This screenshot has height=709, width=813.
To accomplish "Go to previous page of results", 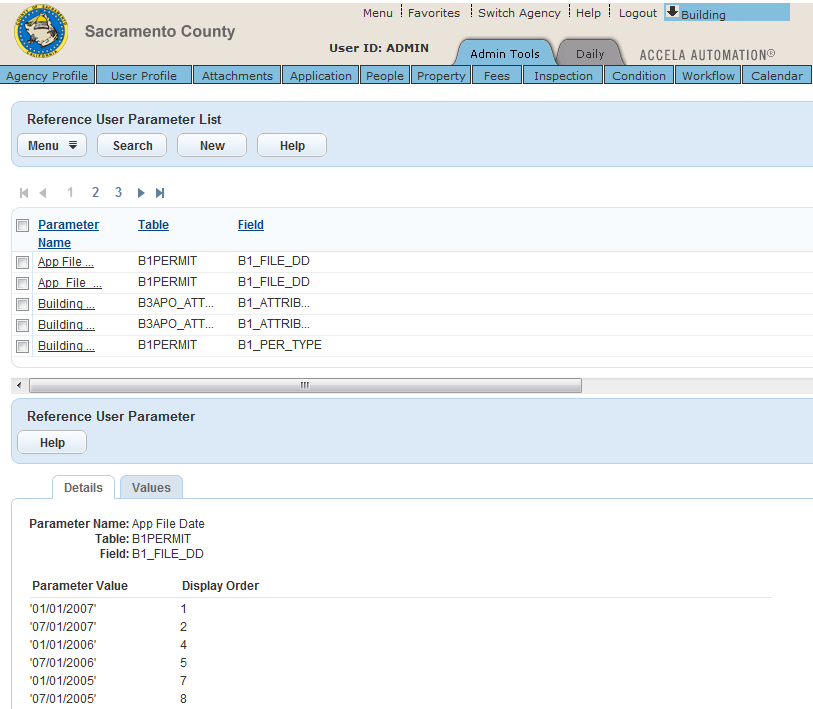I will click(43, 193).
